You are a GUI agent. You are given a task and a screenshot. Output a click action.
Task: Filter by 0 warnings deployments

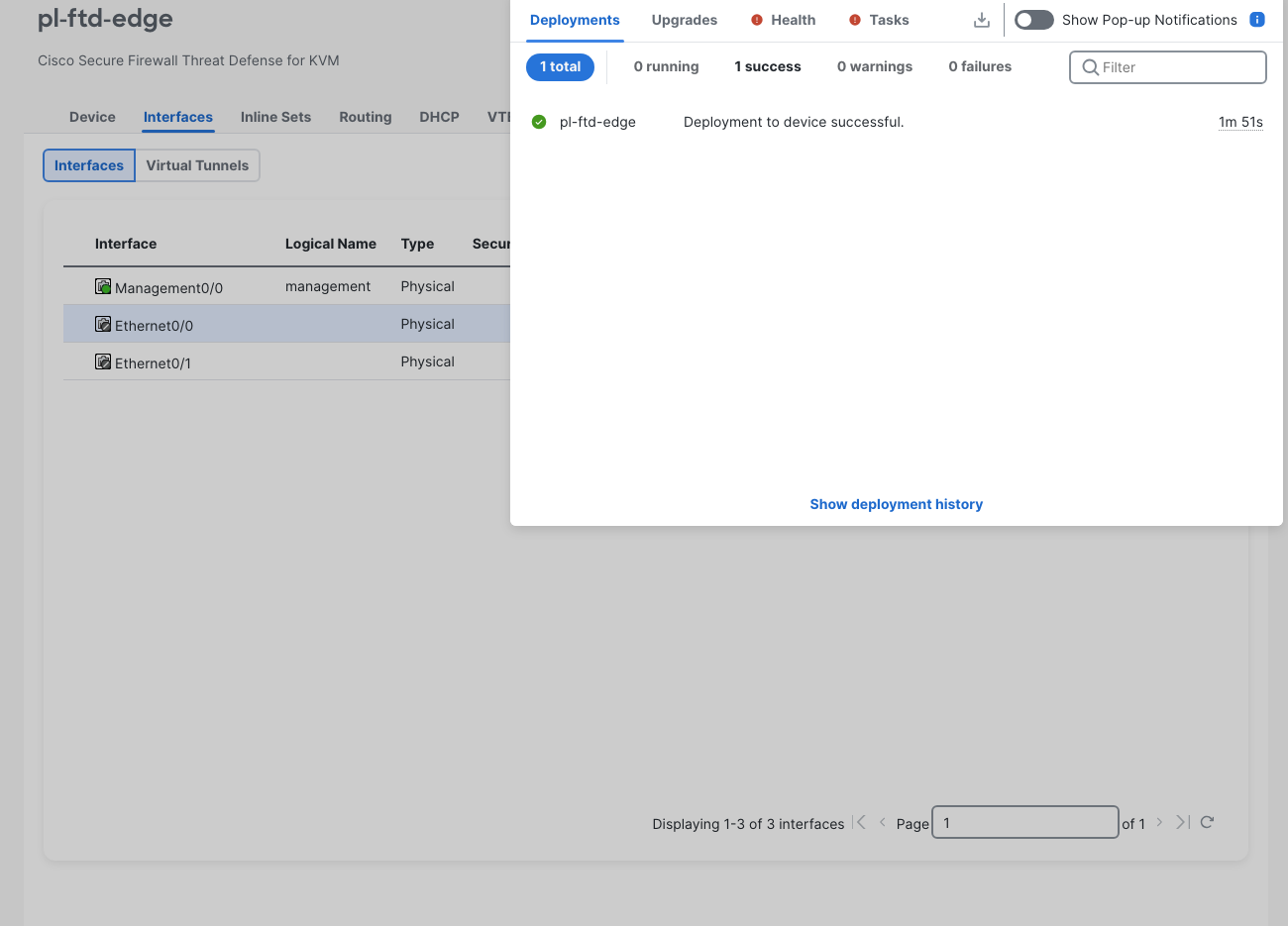pyautogui.click(x=875, y=66)
